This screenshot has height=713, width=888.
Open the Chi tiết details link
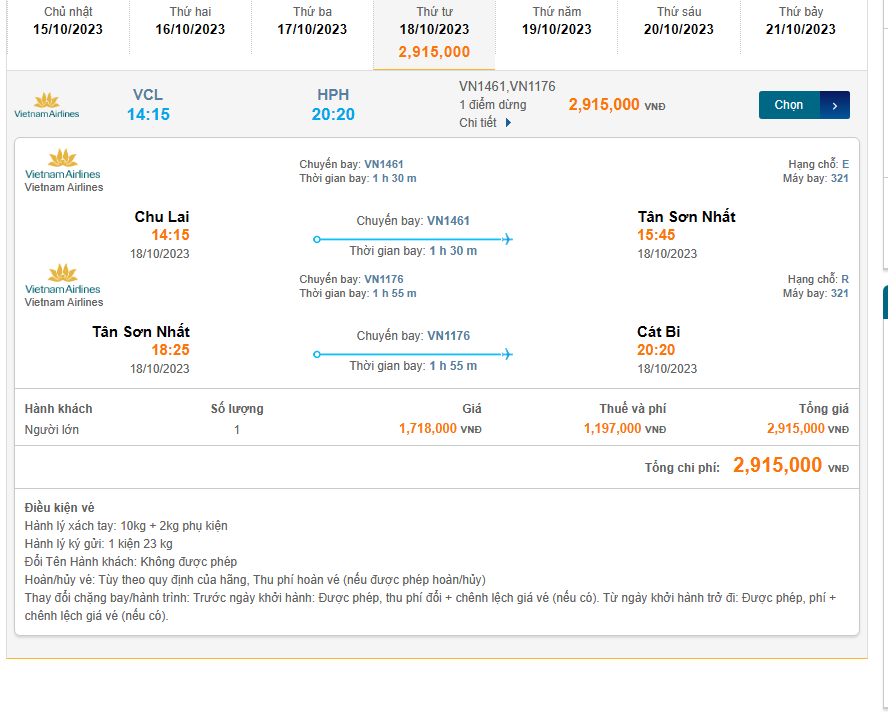tap(480, 123)
